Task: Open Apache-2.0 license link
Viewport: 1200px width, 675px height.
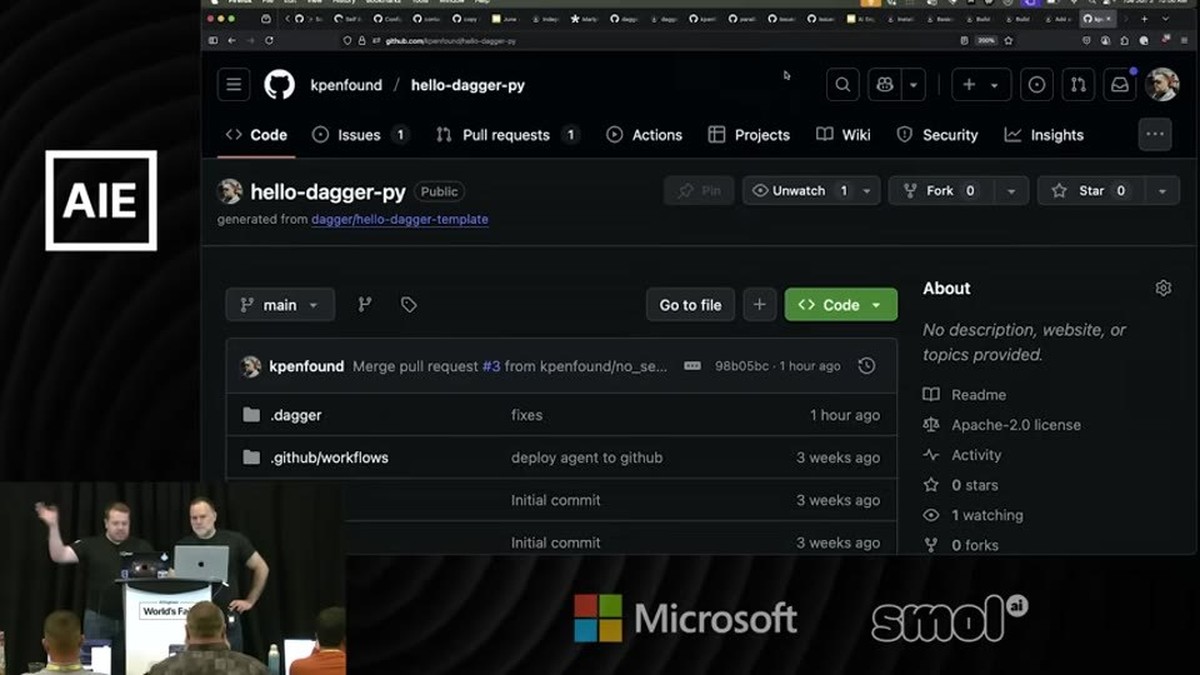Action: pyautogui.click(x=1016, y=425)
